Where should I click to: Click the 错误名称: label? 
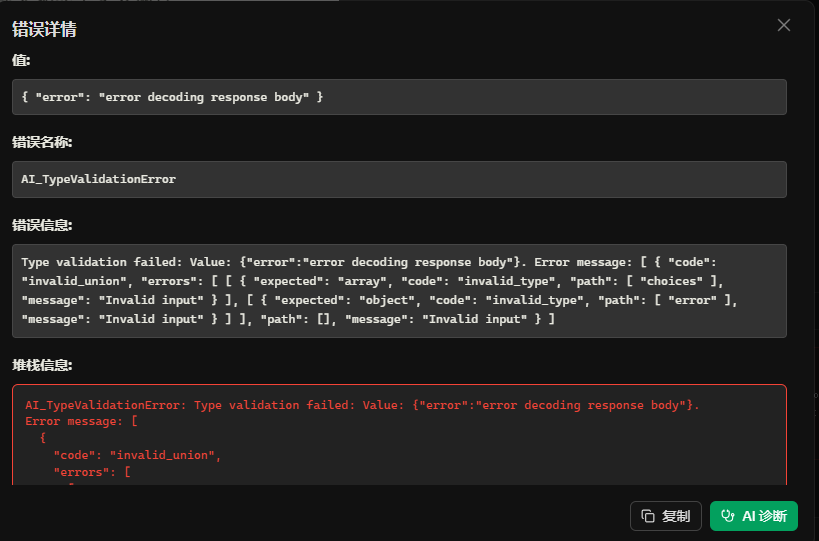pyautogui.click(x=42, y=142)
